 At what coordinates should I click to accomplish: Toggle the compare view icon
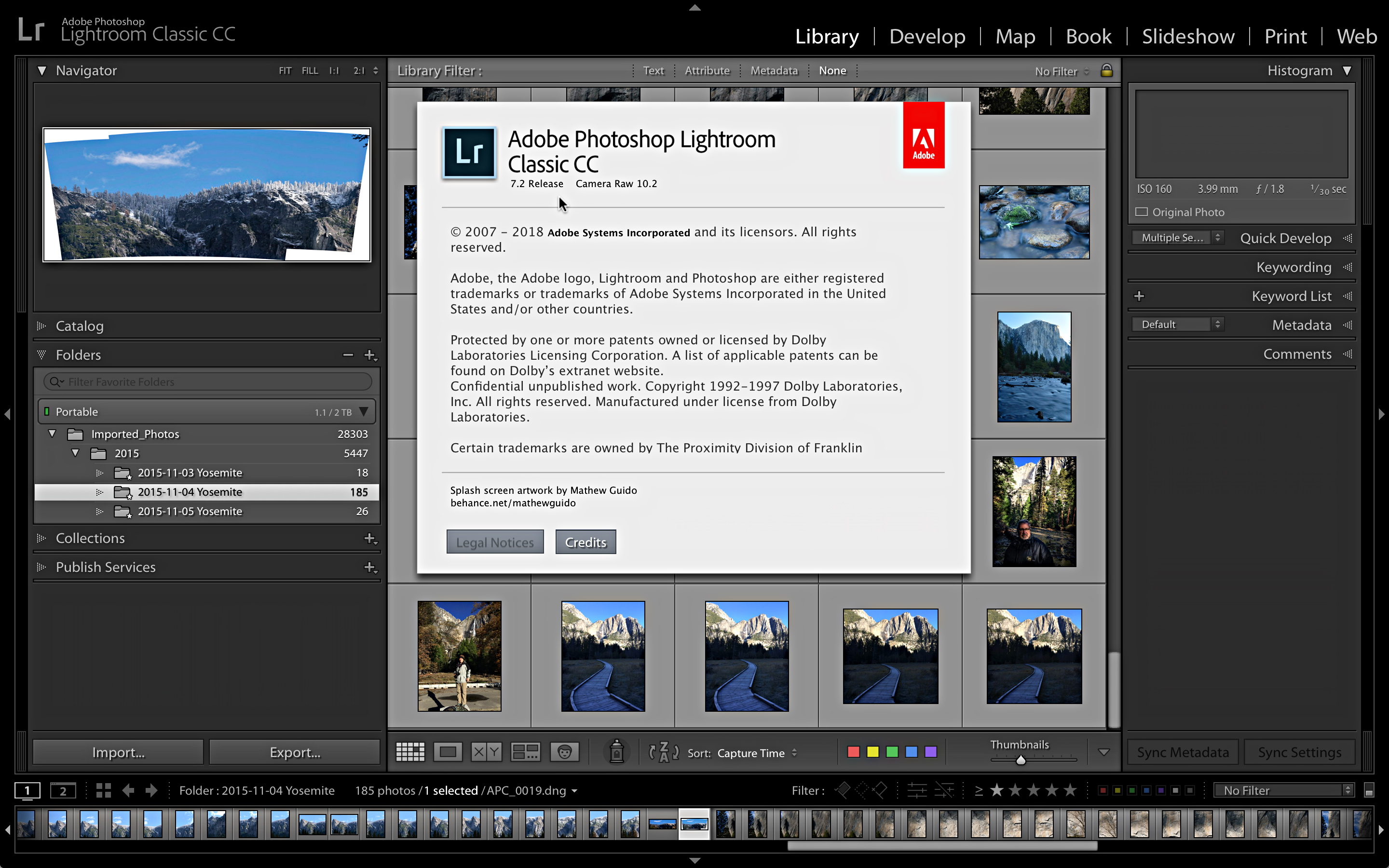[x=487, y=752]
